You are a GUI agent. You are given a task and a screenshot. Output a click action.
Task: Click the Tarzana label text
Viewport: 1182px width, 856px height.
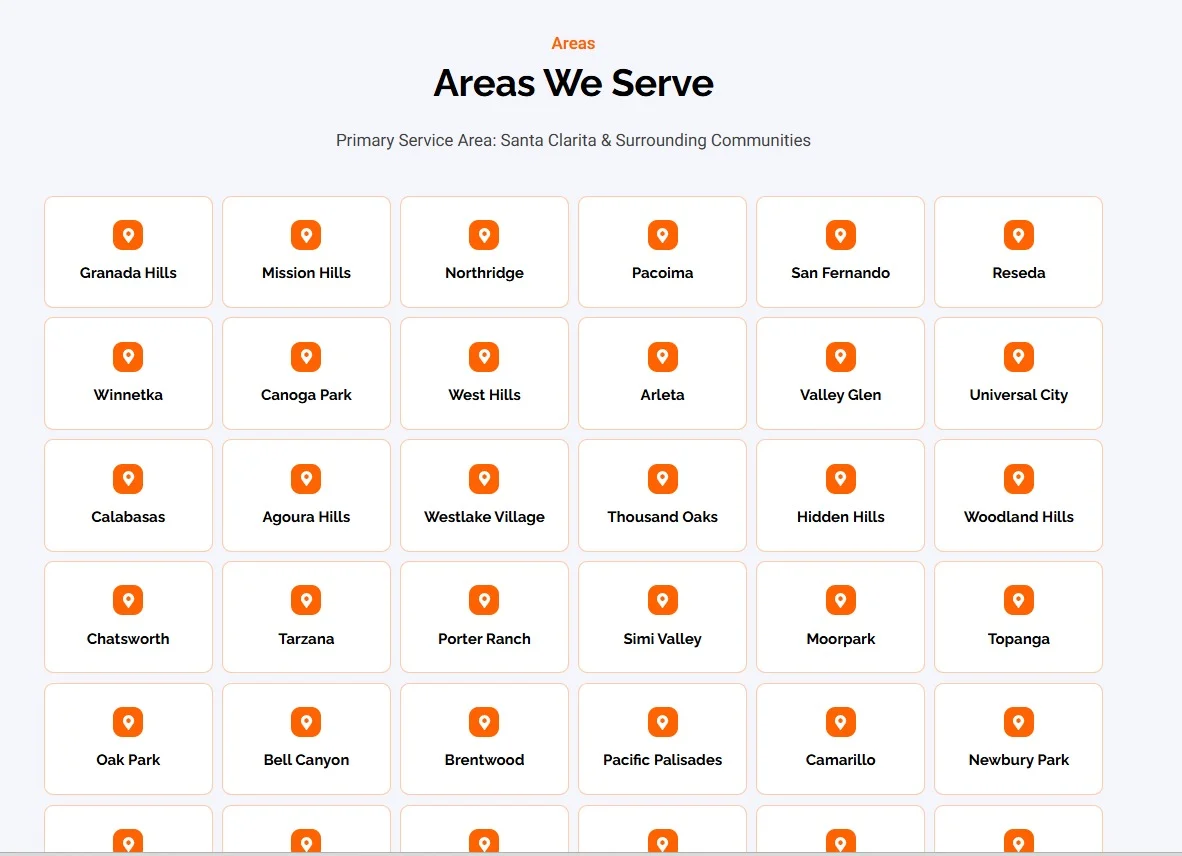[x=306, y=639]
